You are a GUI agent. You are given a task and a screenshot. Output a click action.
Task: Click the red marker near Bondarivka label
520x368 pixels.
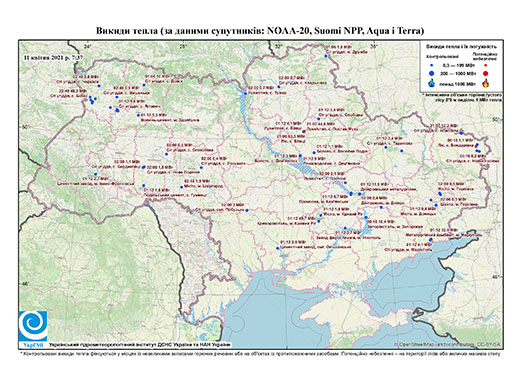(x=476, y=146)
